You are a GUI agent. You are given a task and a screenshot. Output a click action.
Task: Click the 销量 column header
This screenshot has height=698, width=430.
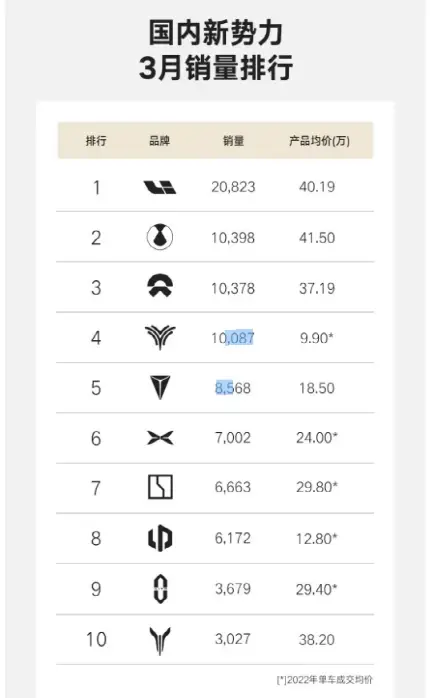pos(233,141)
